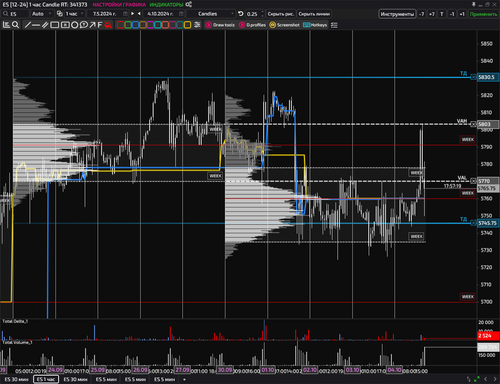This screenshot has height=384, width=500.
Task: Click left arrow before end date
Action: [x=139, y=14]
